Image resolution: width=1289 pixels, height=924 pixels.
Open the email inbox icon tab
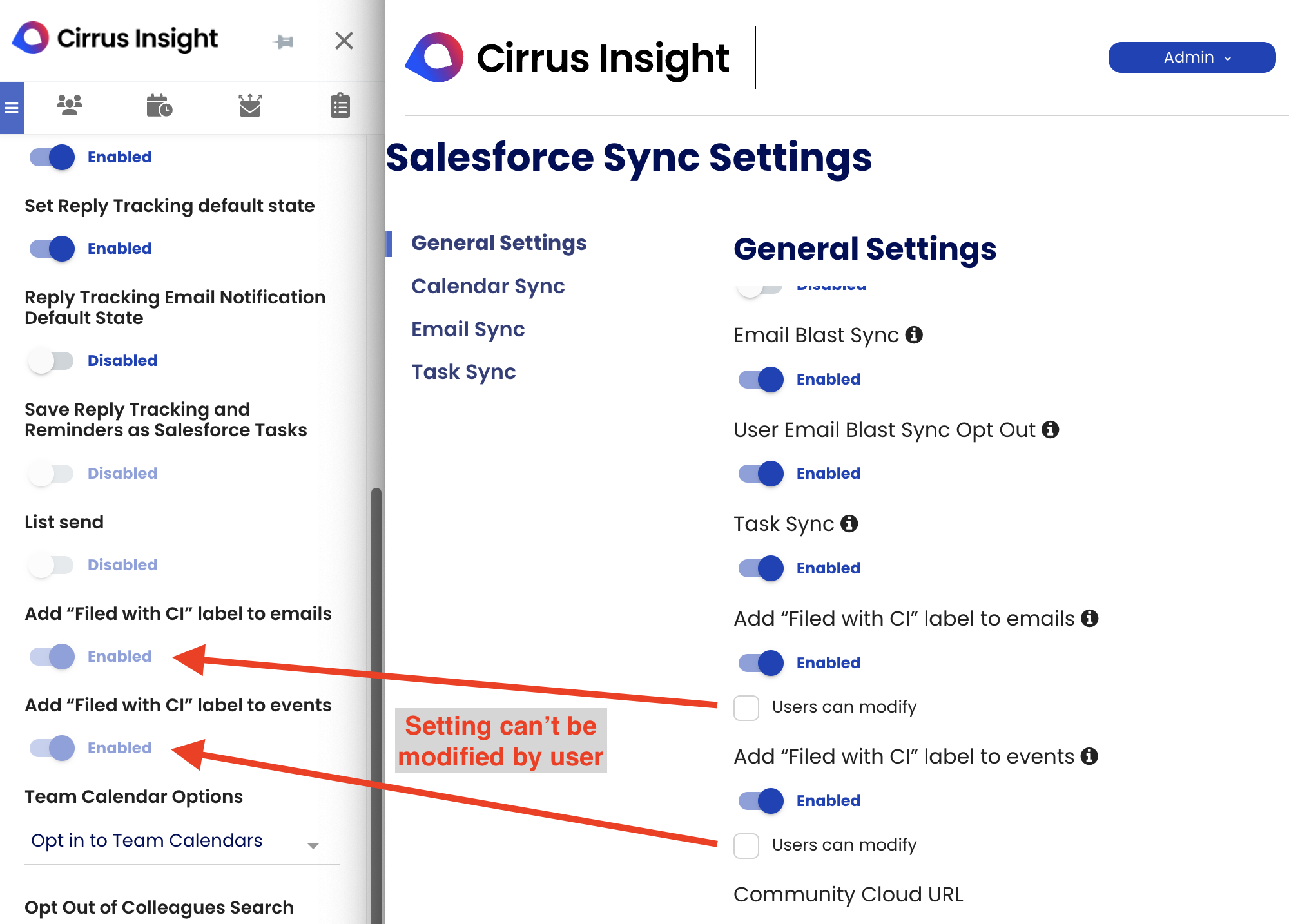(x=250, y=106)
